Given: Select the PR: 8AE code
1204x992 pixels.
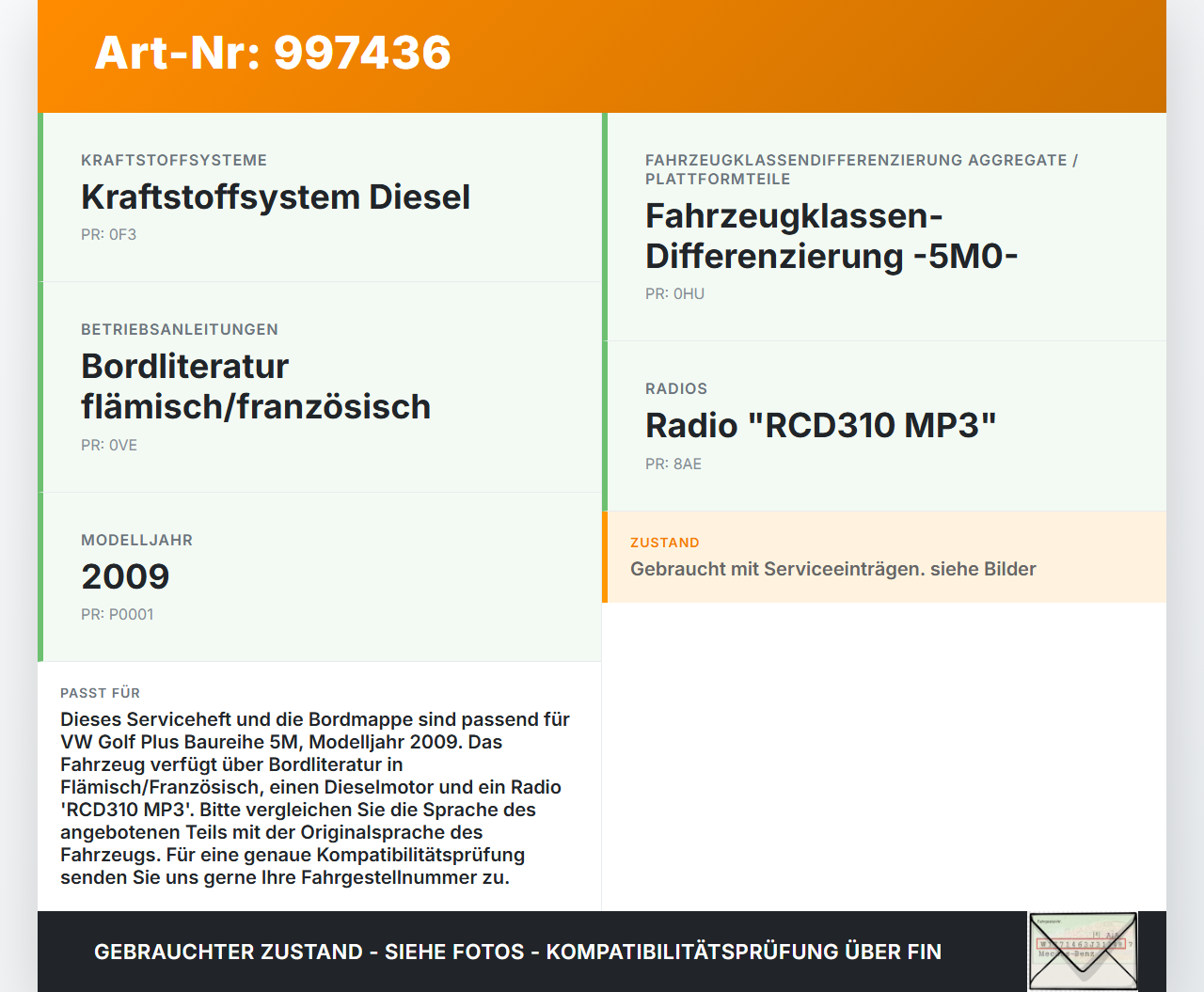Looking at the screenshot, I should [x=673, y=464].
